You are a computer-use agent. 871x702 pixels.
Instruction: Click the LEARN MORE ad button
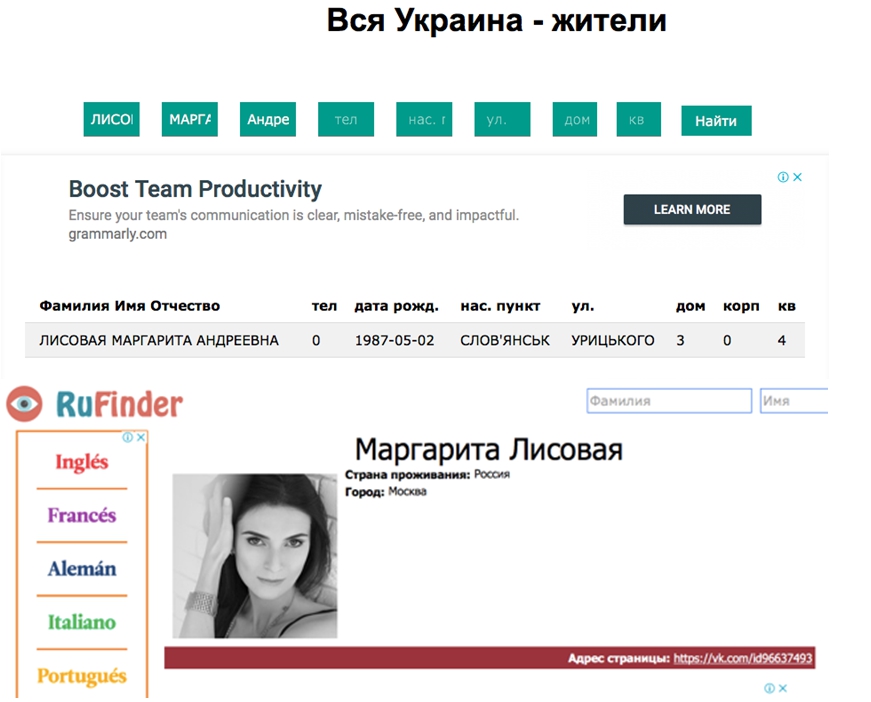(692, 209)
